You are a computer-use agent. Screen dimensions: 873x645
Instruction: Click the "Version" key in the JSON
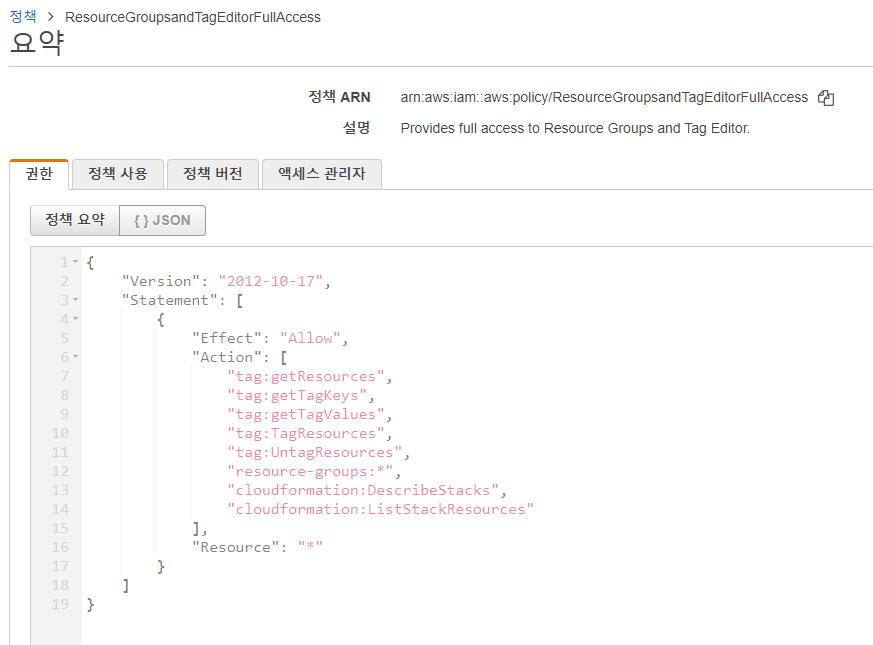click(161, 281)
